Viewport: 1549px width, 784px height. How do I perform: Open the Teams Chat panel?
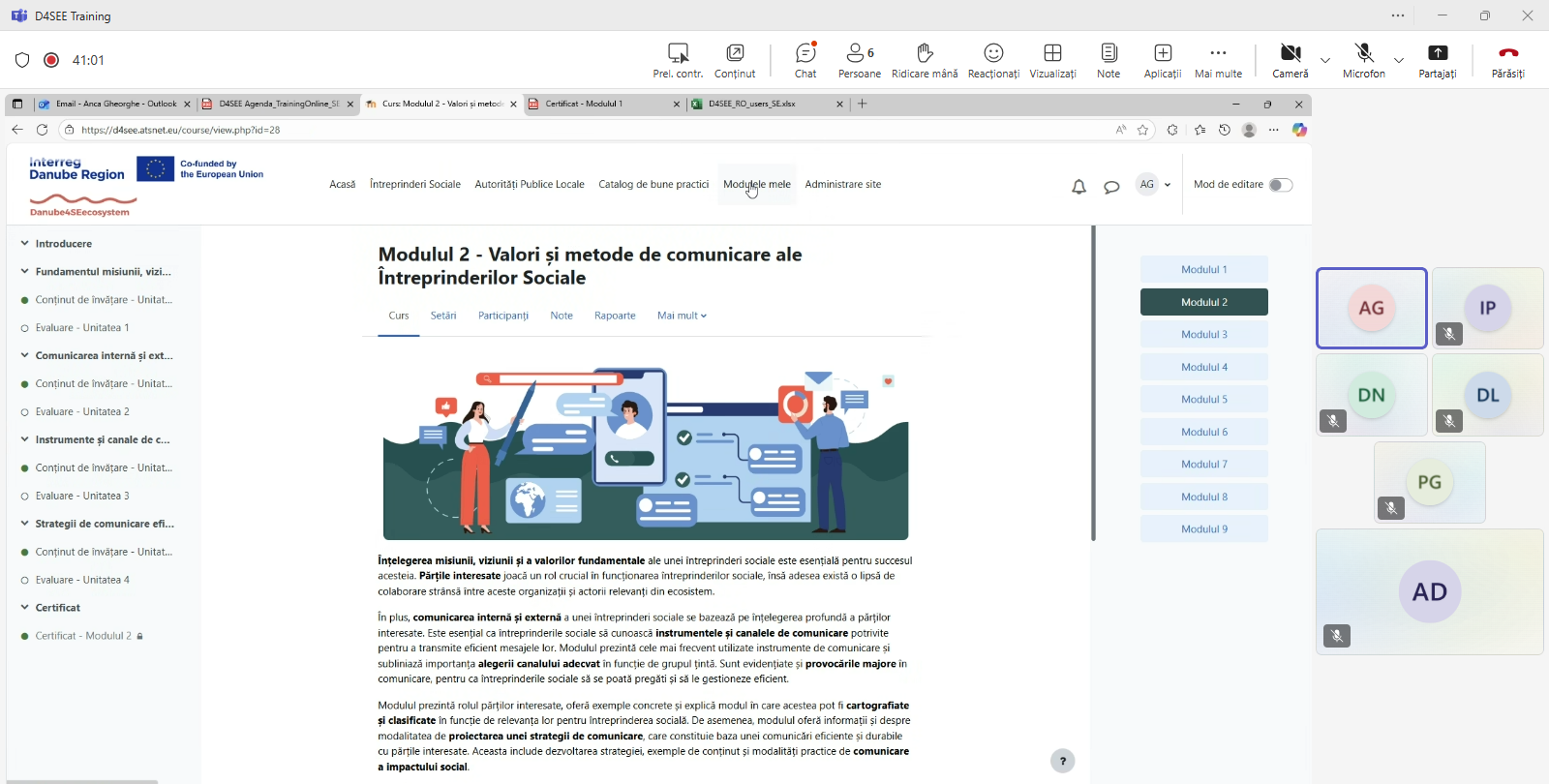click(x=805, y=60)
